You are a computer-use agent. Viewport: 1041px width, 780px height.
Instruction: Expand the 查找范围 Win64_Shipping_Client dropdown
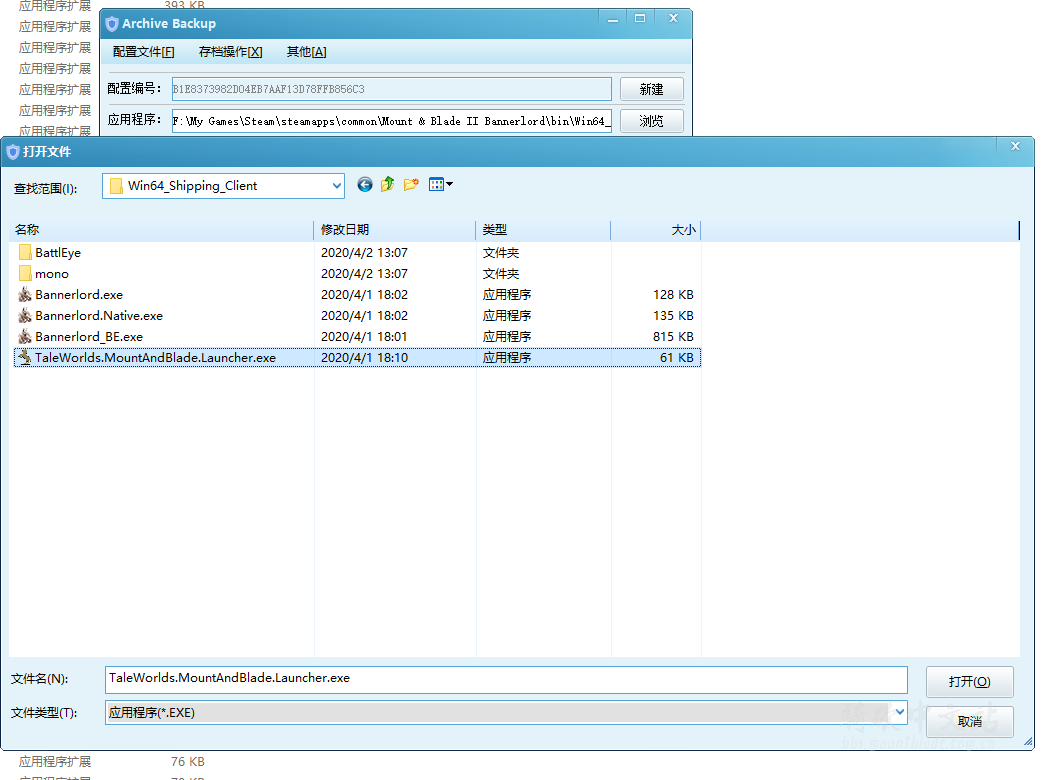coord(337,186)
